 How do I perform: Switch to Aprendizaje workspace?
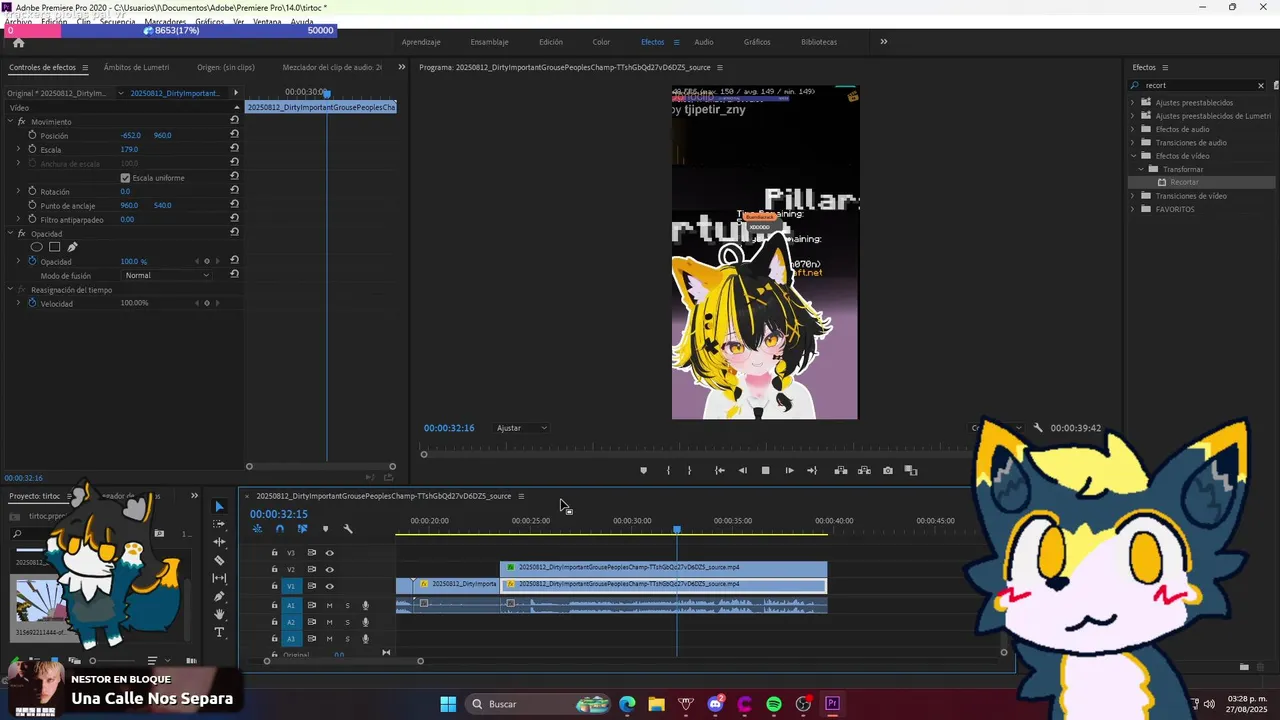[421, 42]
